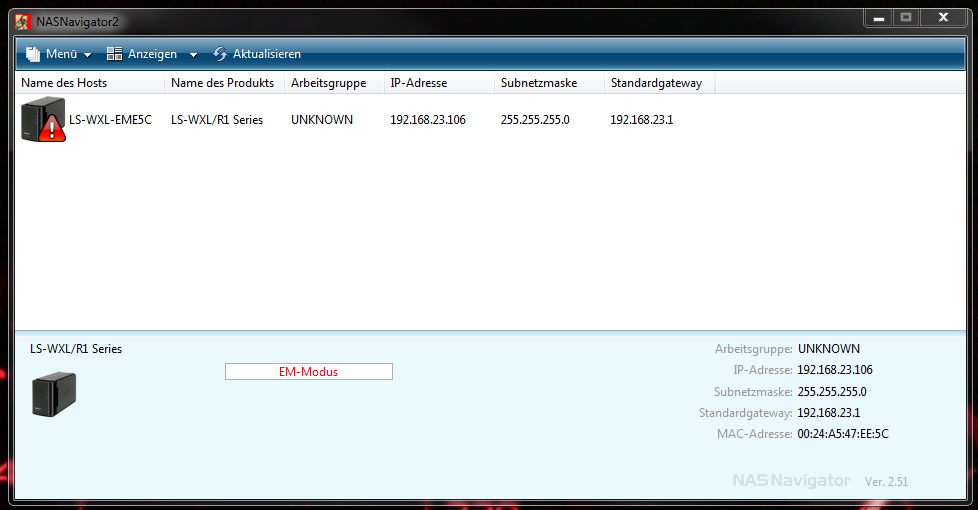Sort by the Name des Produkts column header
The width and height of the screenshot is (978, 510).
(x=225, y=83)
